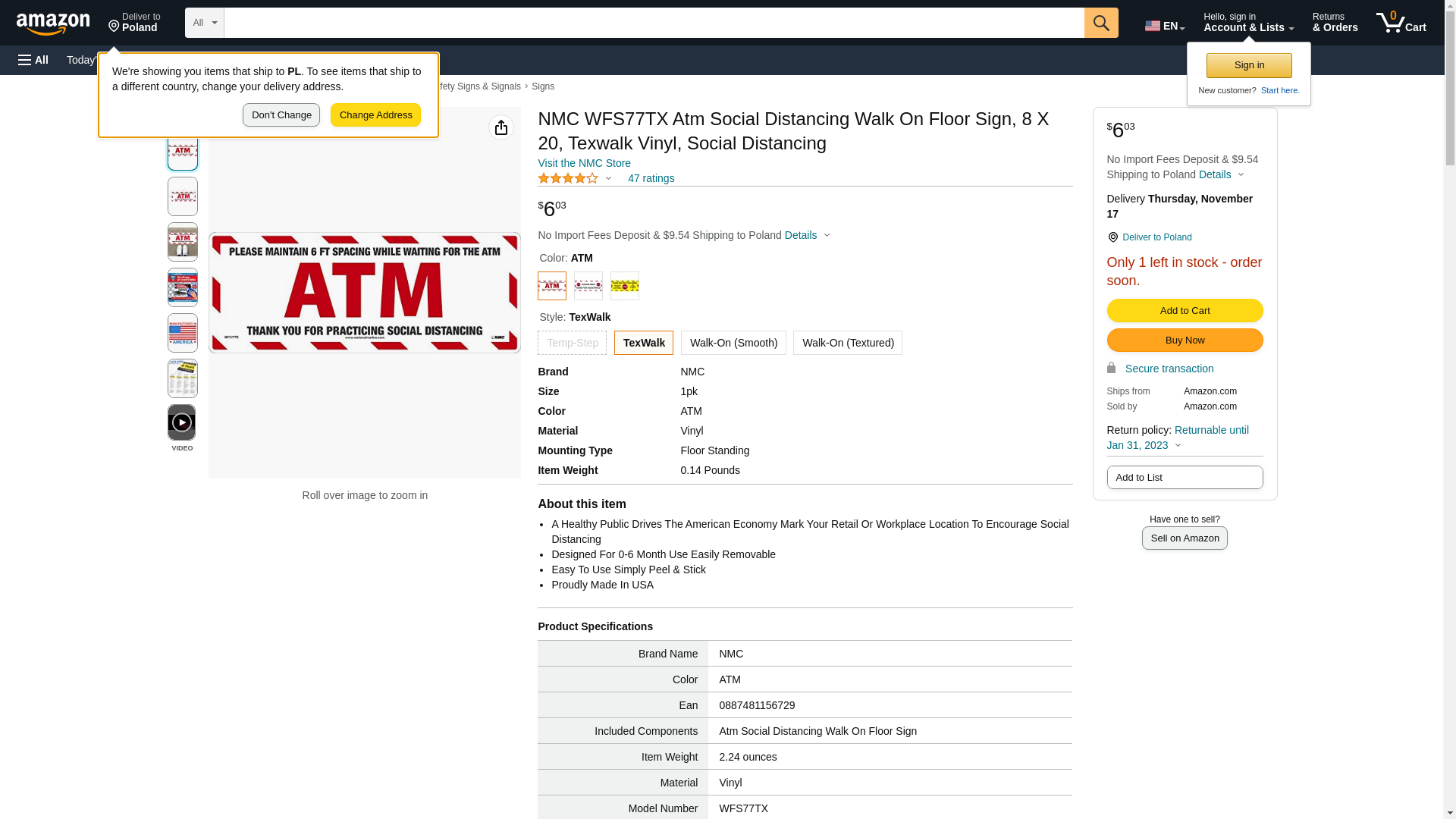Viewport: 1456px width, 819px height.
Task: Open the Returns & Orders menu
Action: [1335, 23]
